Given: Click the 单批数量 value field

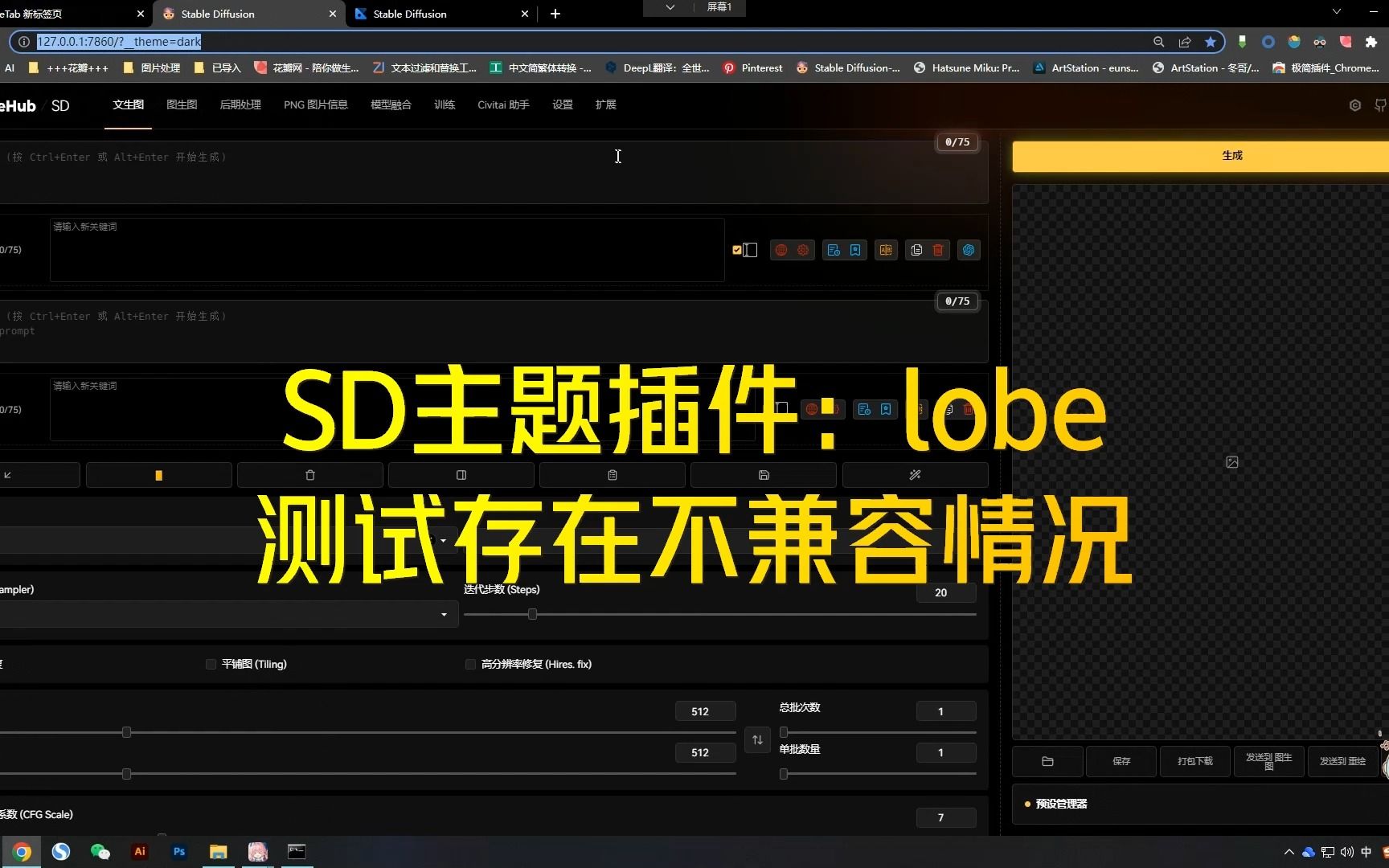Looking at the screenshot, I should coord(946,752).
